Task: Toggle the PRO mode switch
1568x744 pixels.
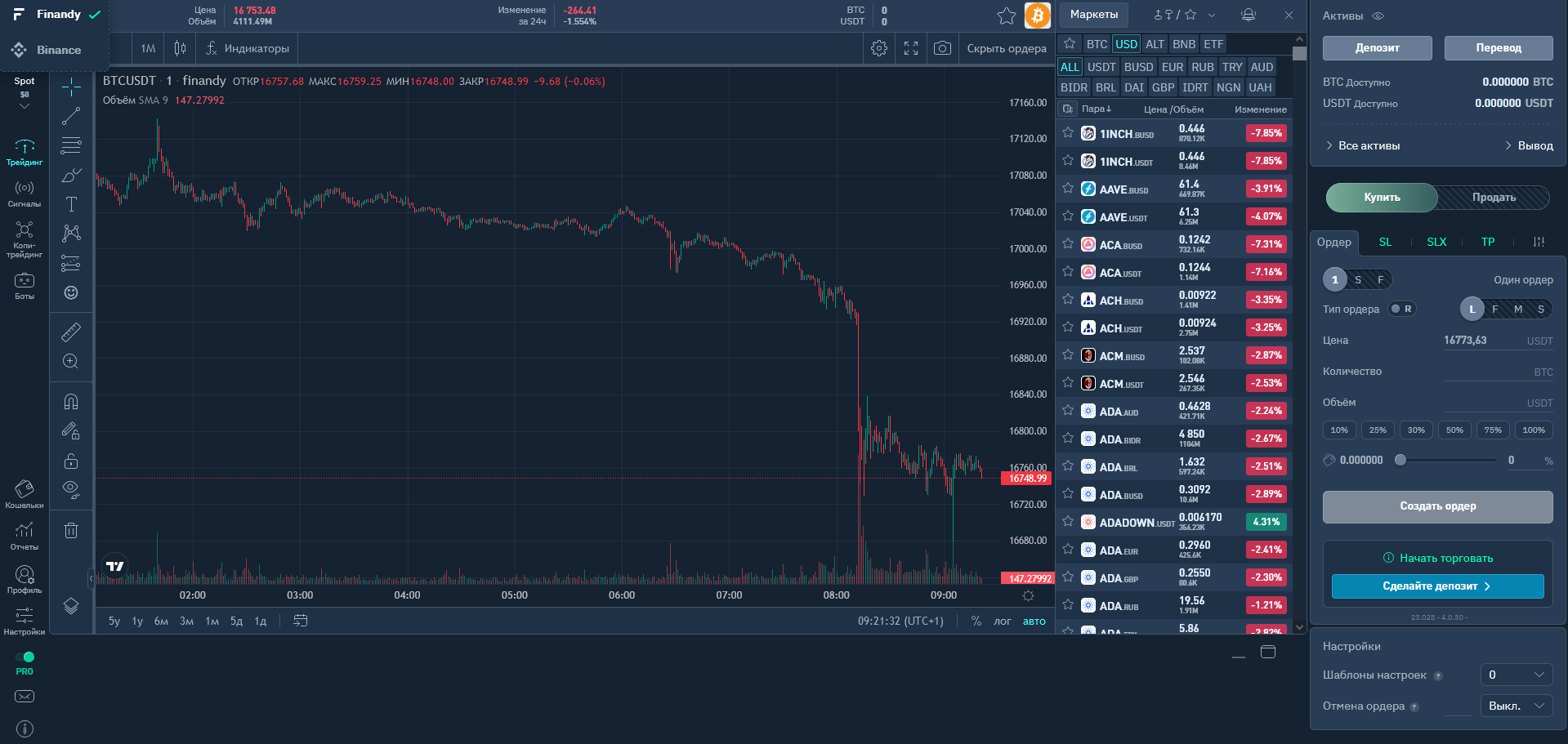Action: pyautogui.click(x=25, y=657)
